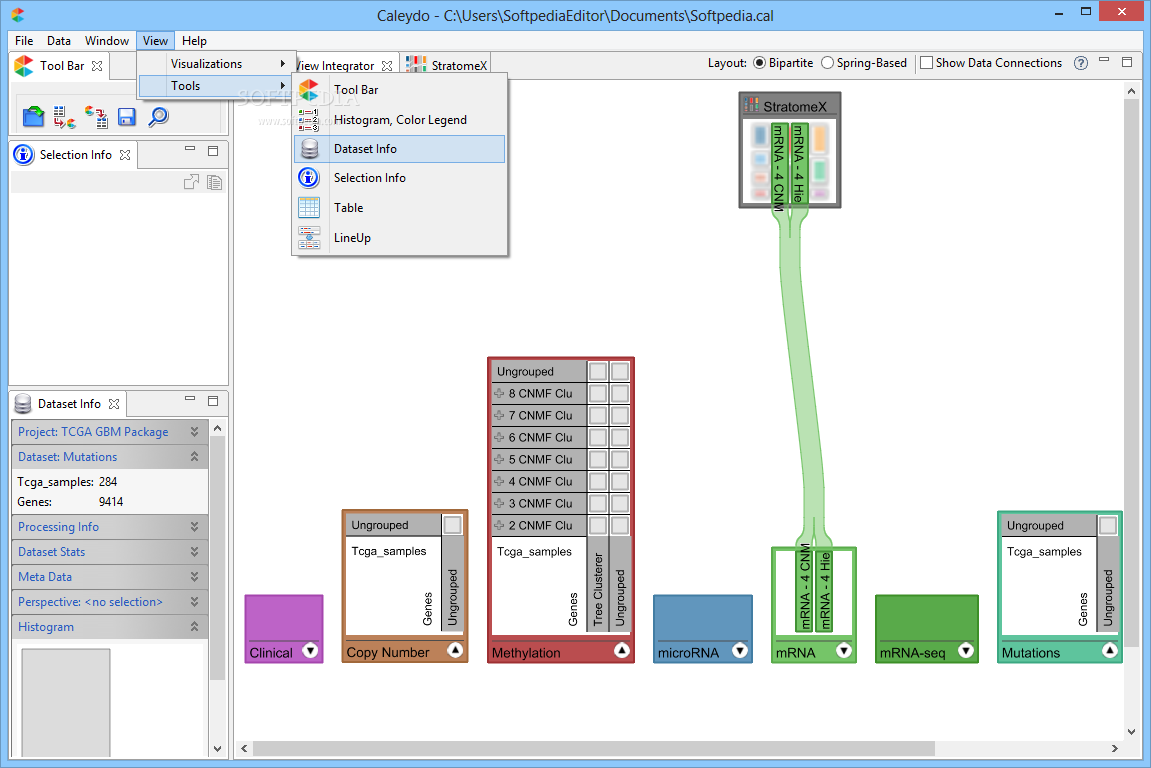The image size is (1151, 768).
Task: Collapse the Mutations node arrow
Action: pos(1110,651)
